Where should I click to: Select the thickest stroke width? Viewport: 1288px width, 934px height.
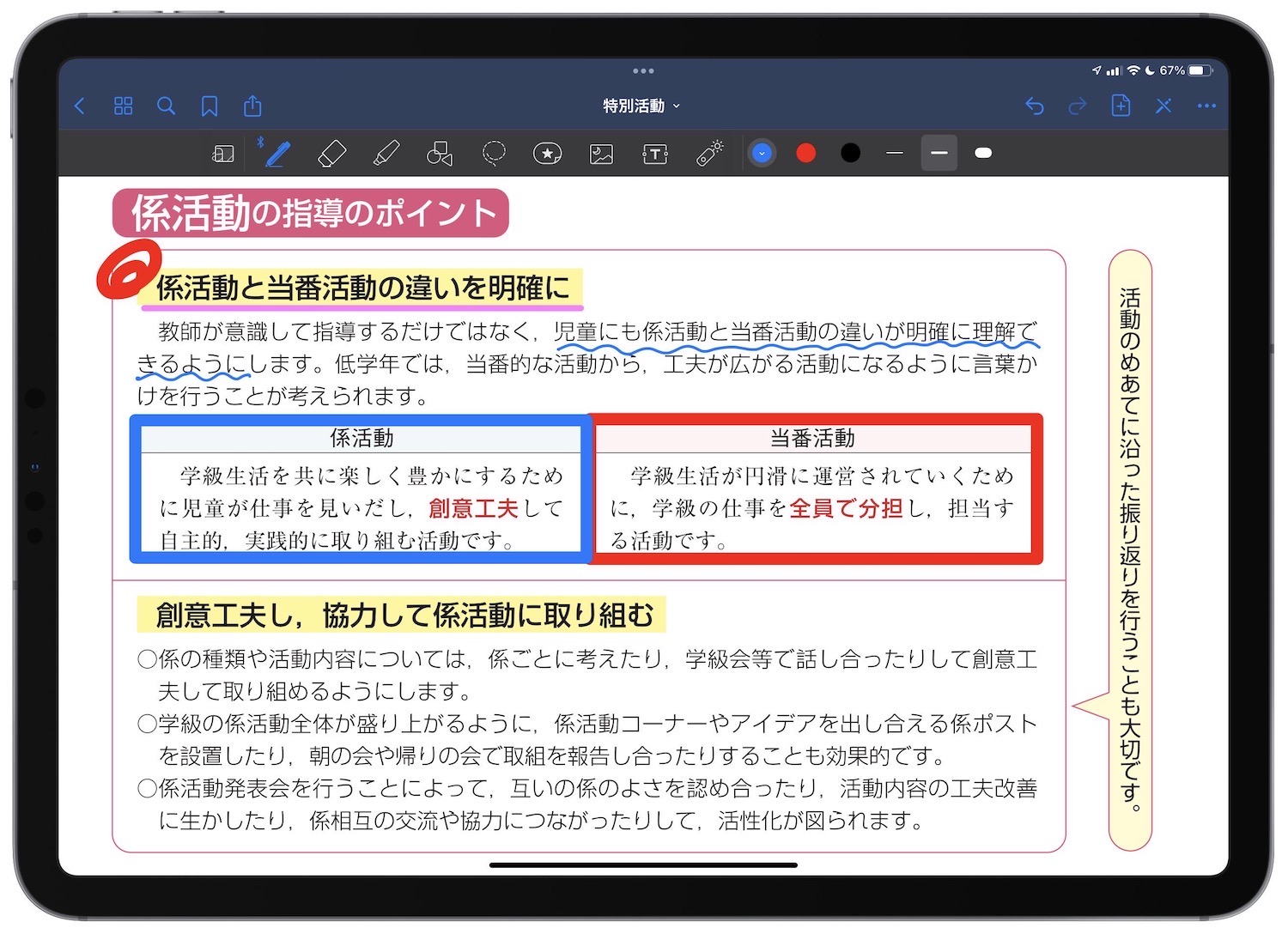pyautogui.click(x=982, y=153)
